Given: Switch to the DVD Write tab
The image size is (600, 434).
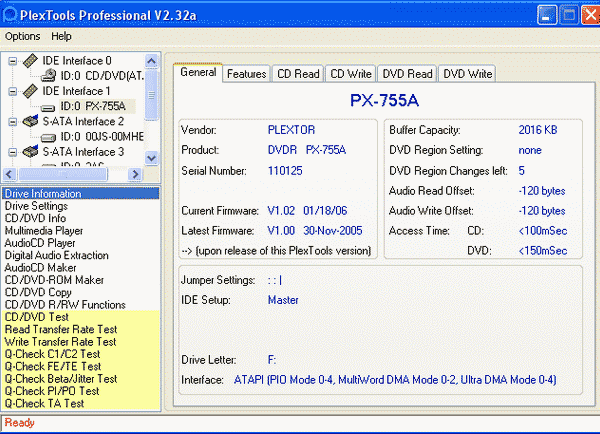Looking at the screenshot, I should [468, 73].
